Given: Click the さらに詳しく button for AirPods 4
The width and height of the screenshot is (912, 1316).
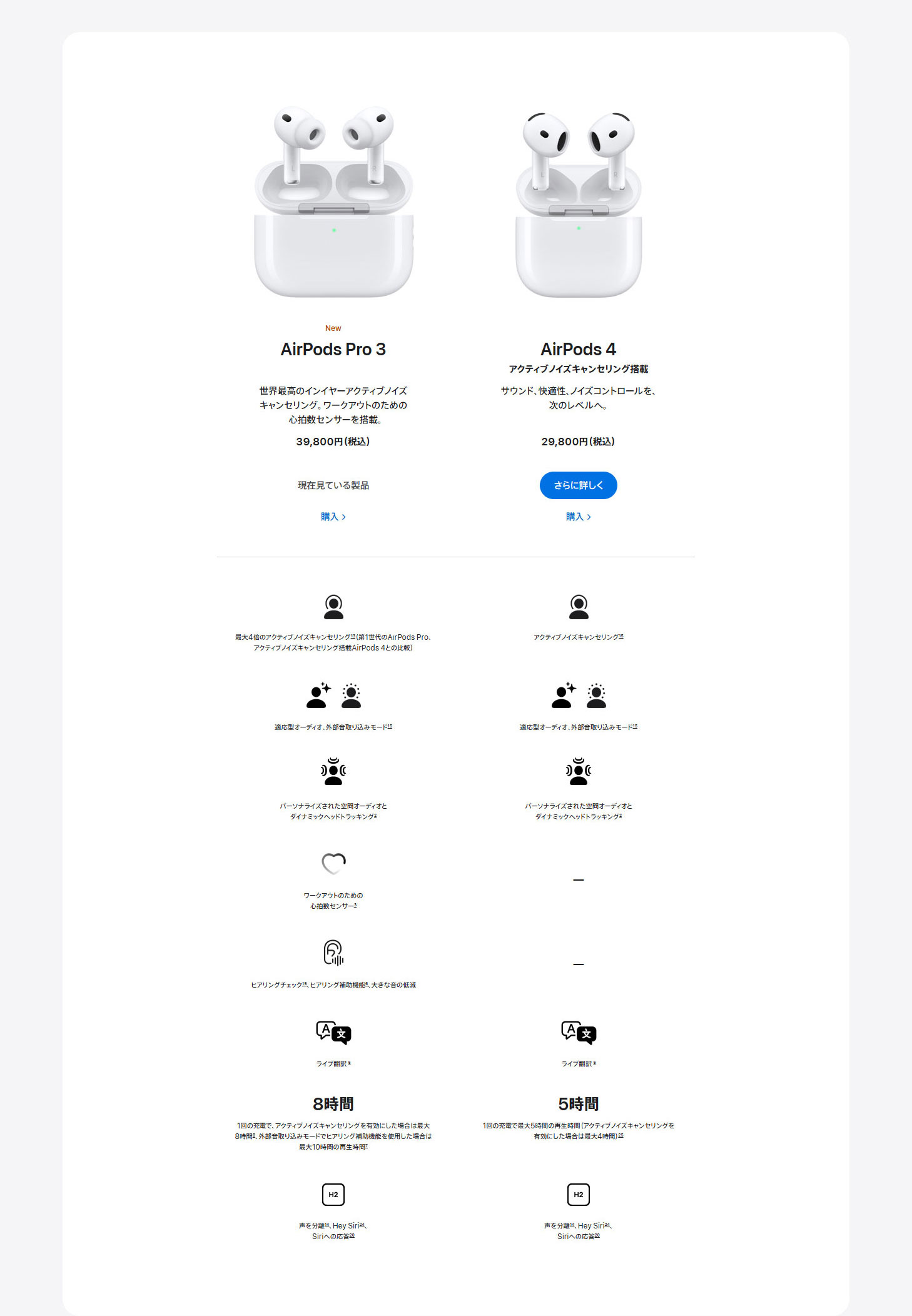Looking at the screenshot, I should click(579, 485).
